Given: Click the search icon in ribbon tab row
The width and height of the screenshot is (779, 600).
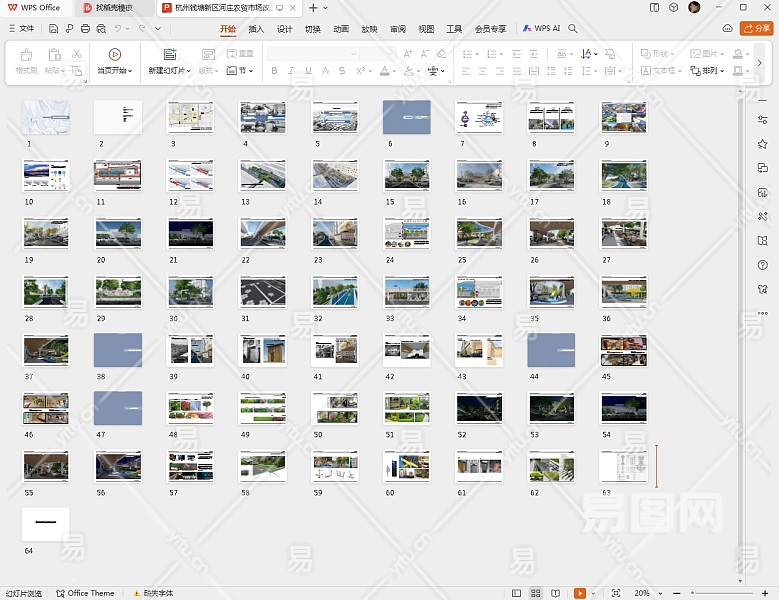Looking at the screenshot, I should pos(574,29).
